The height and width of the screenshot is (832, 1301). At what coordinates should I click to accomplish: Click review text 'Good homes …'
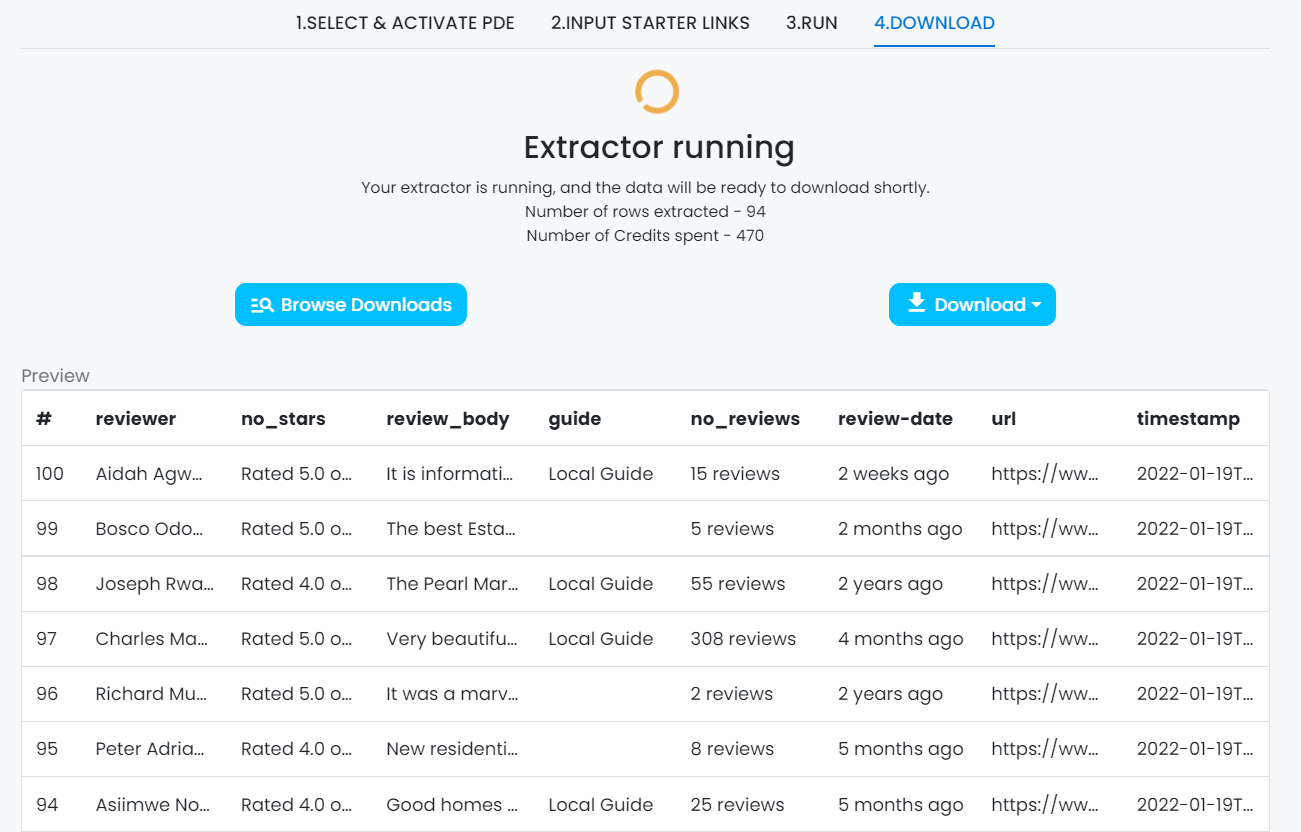click(x=452, y=805)
